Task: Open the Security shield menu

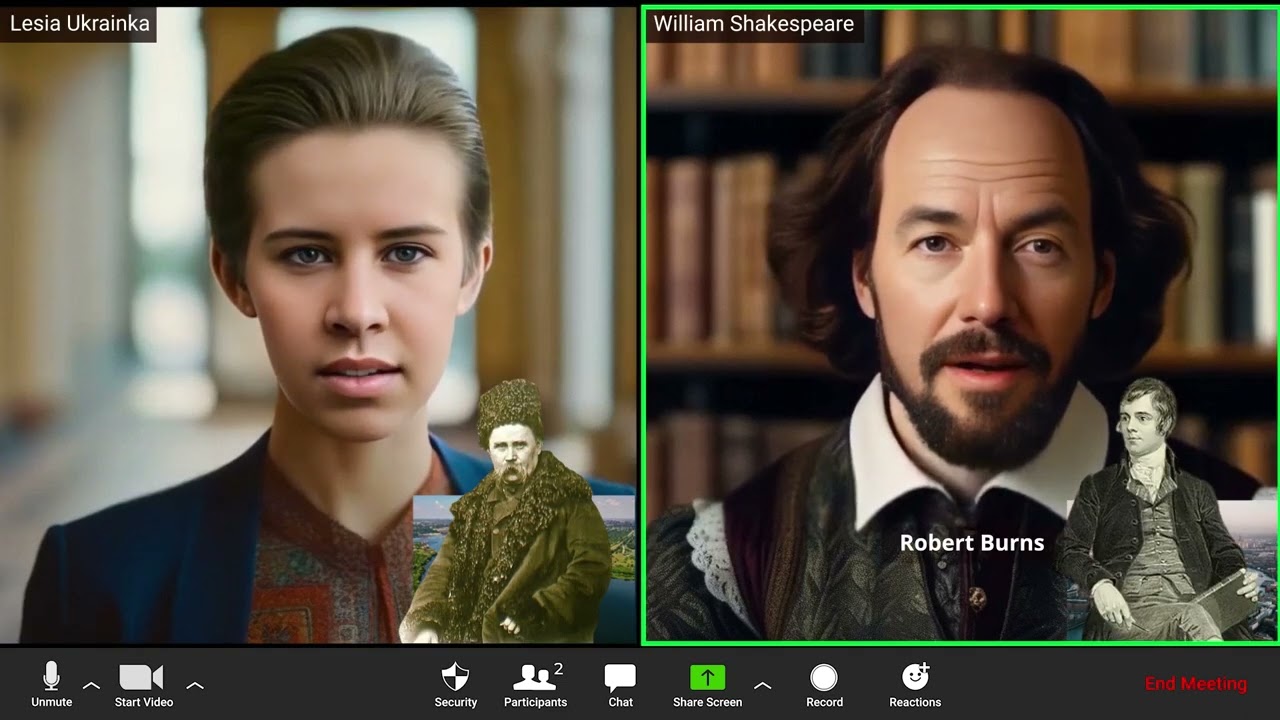Action: pos(455,684)
